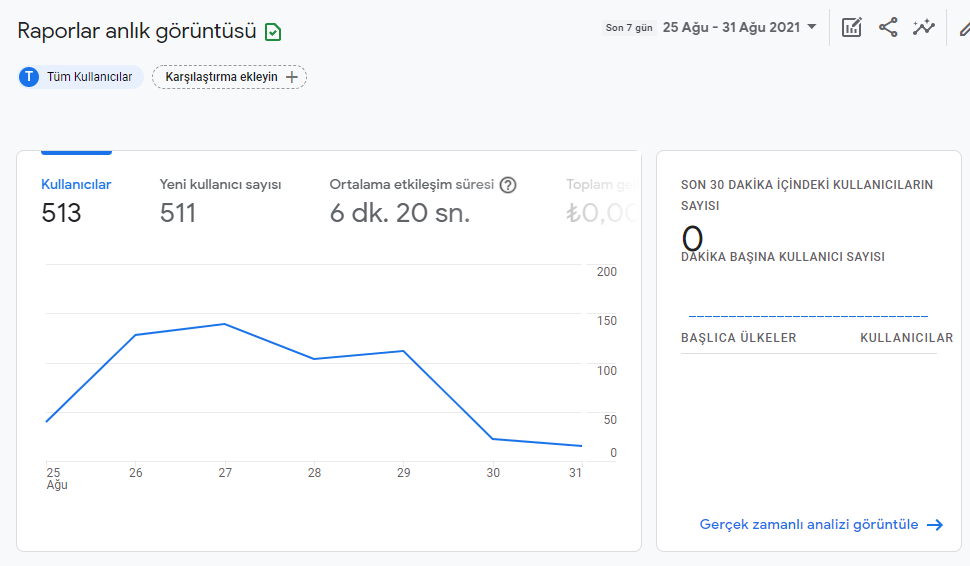Click the plus icon in Karşılaştırma ekleyin

coord(292,77)
